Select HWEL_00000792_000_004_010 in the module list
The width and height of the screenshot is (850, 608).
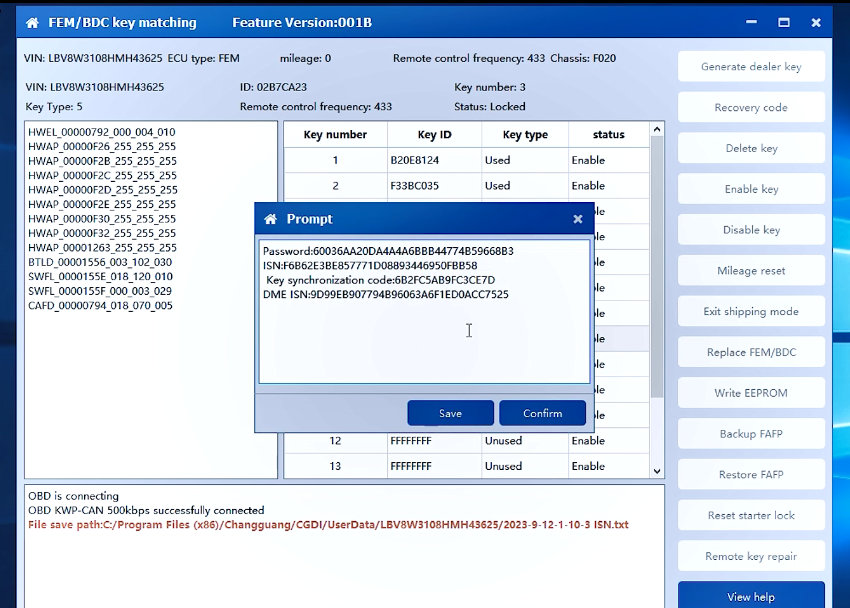tap(102, 132)
